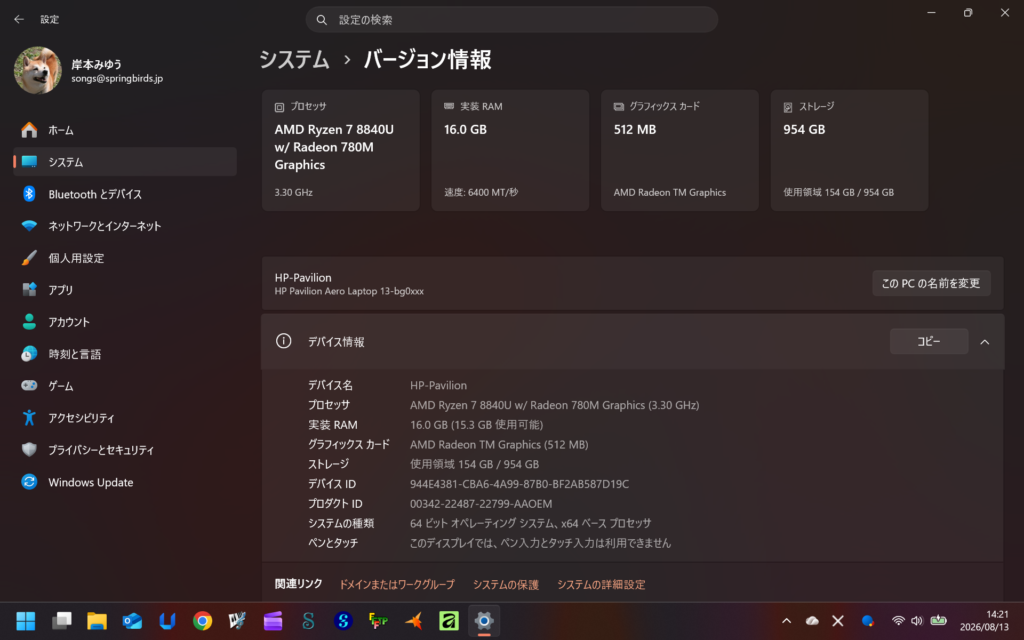Open the ホーム settings page
The width and height of the screenshot is (1024, 640).
[125, 130]
